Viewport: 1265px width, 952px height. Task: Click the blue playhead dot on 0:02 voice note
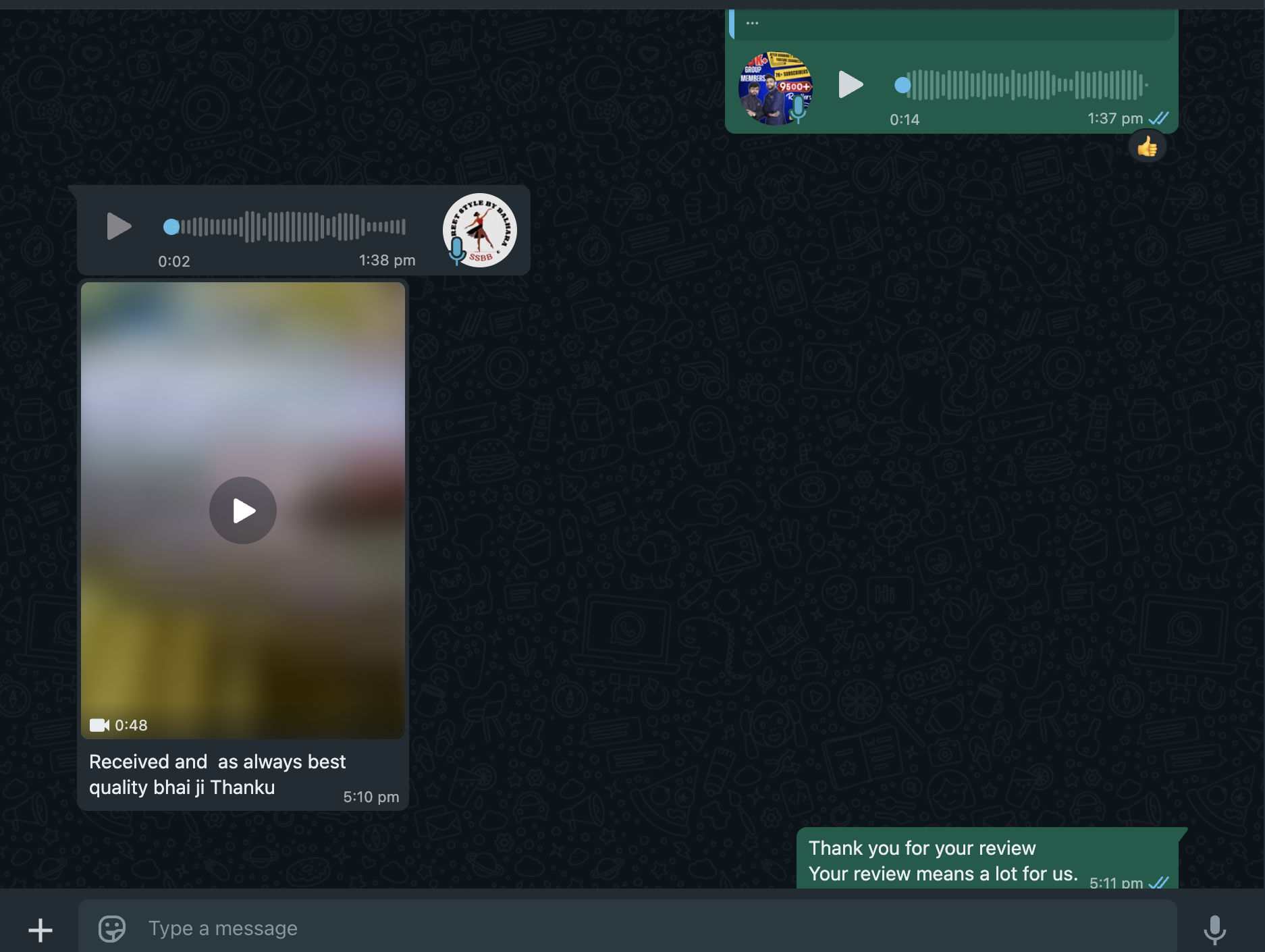click(171, 227)
